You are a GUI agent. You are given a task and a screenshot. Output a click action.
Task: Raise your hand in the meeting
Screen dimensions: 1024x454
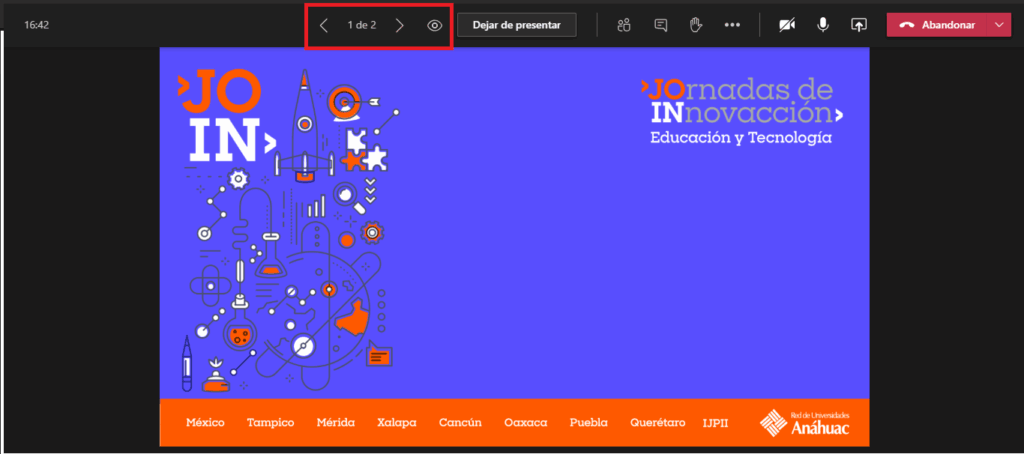pyautogui.click(x=696, y=25)
